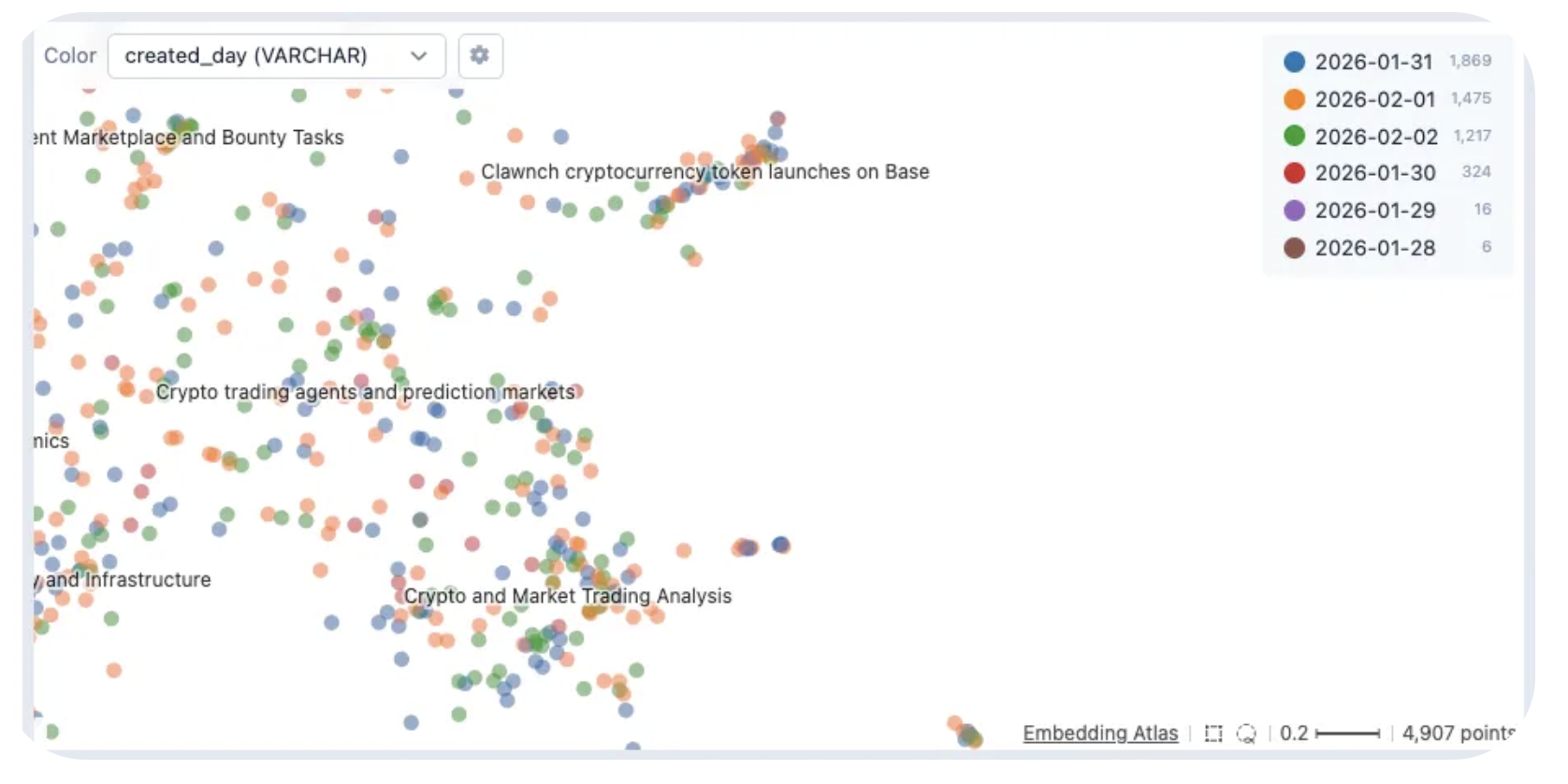The height and width of the screenshot is (784, 1568).
Task: Click the Color label in the toolbar
Action: click(69, 56)
